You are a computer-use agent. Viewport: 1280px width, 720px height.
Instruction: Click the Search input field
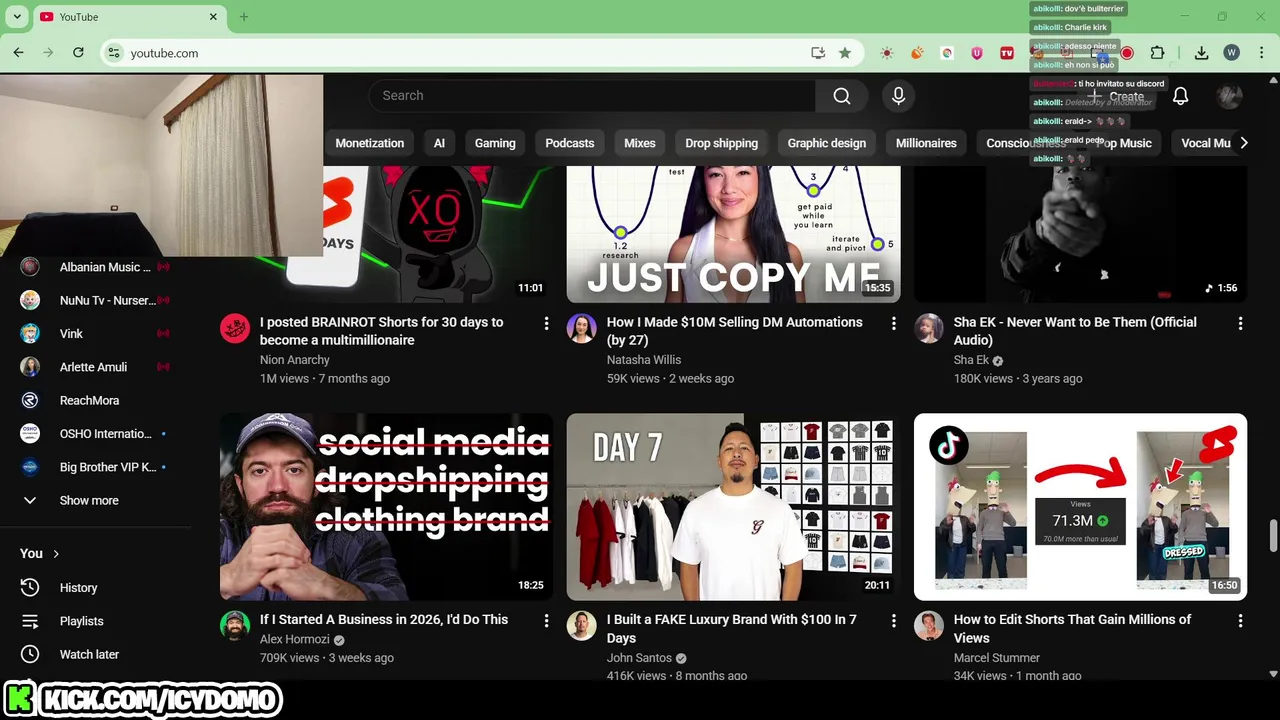592,96
